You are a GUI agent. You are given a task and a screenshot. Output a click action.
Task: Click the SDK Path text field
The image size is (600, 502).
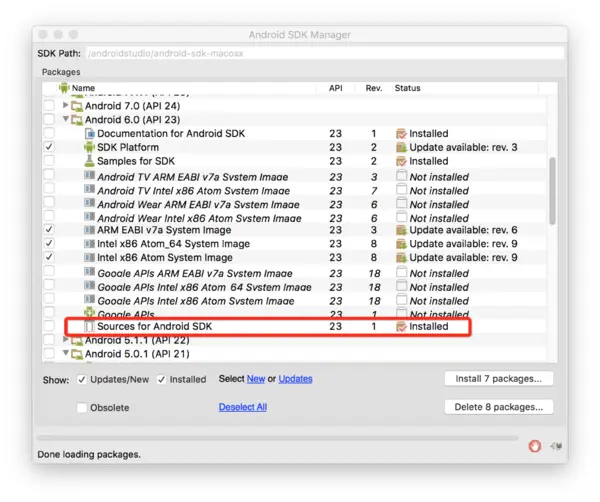click(x=325, y=53)
